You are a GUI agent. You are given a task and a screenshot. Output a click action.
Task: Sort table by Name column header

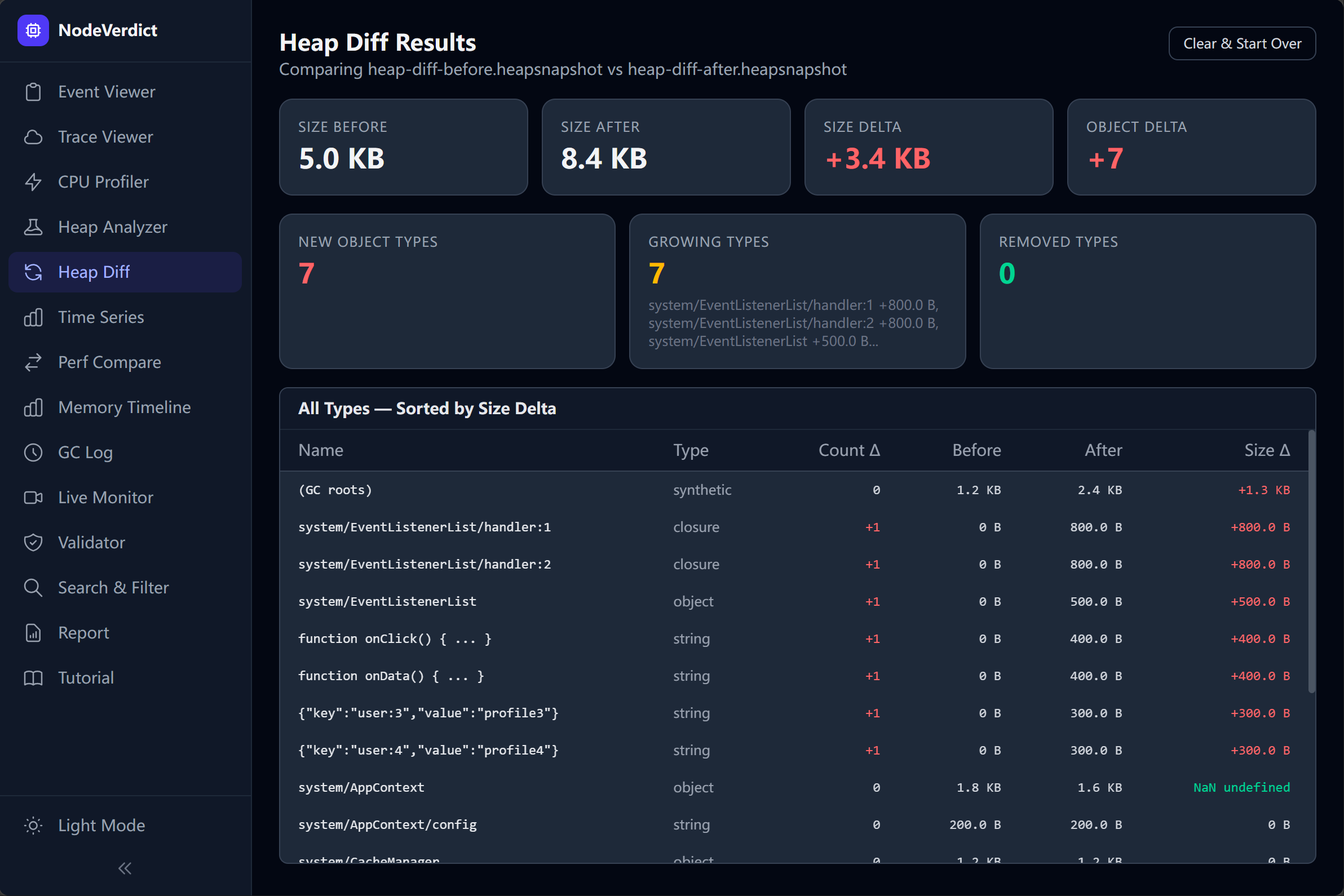tap(321, 450)
